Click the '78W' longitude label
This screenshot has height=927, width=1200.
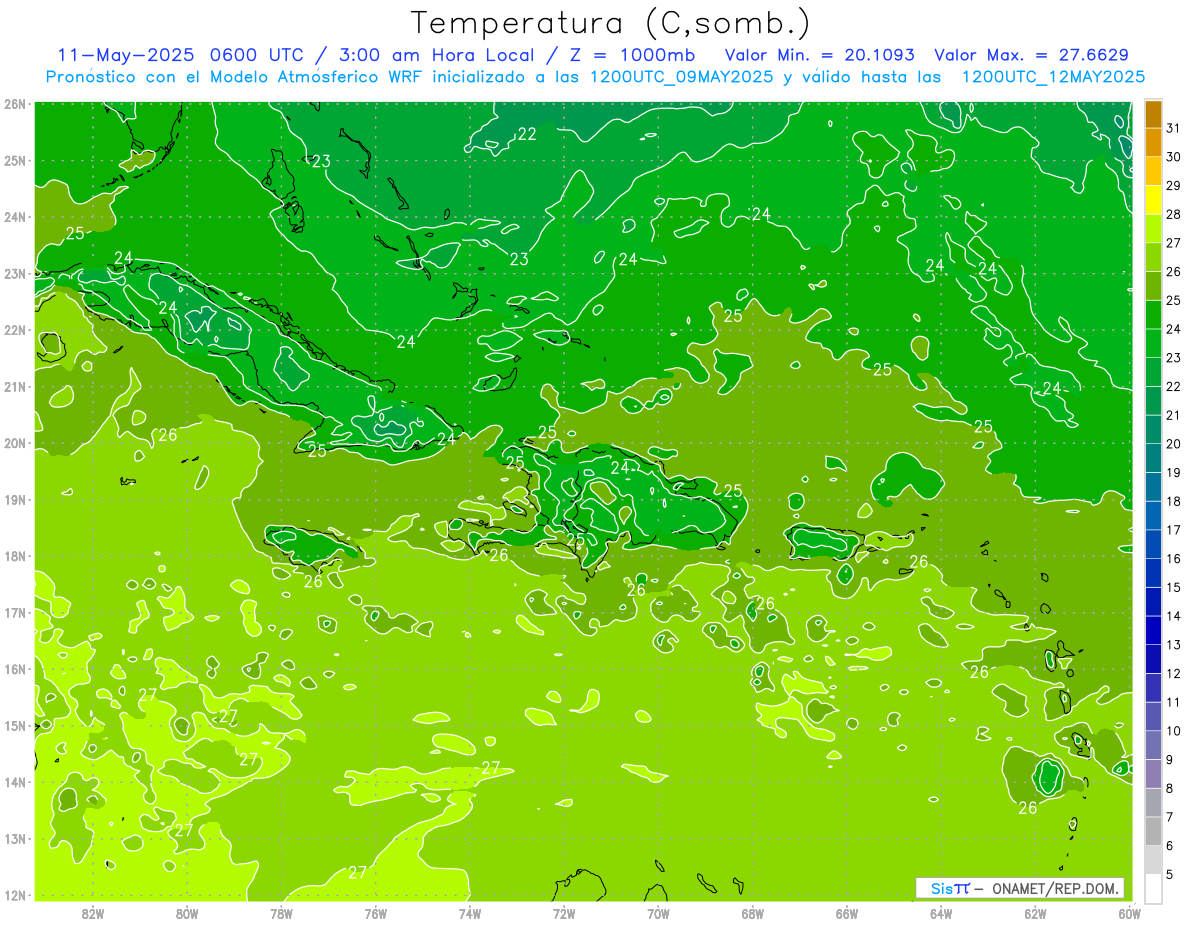(282, 913)
